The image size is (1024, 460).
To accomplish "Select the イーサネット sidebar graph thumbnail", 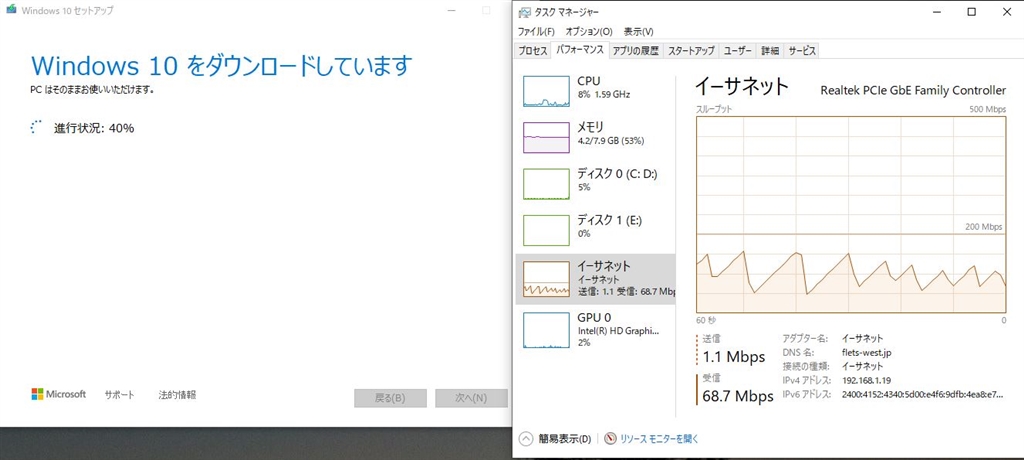I will (x=547, y=279).
